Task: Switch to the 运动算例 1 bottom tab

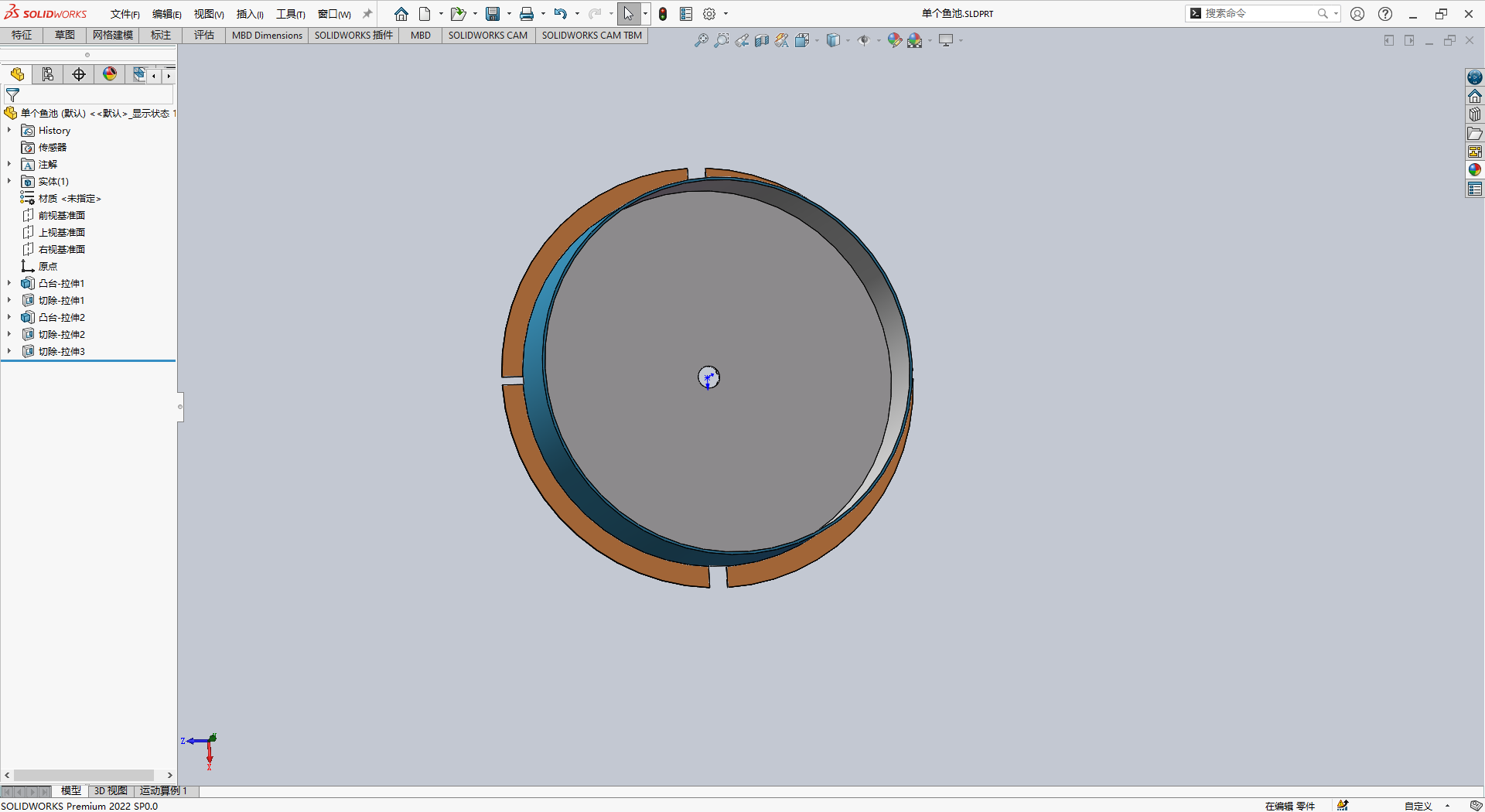Action: [163, 790]
